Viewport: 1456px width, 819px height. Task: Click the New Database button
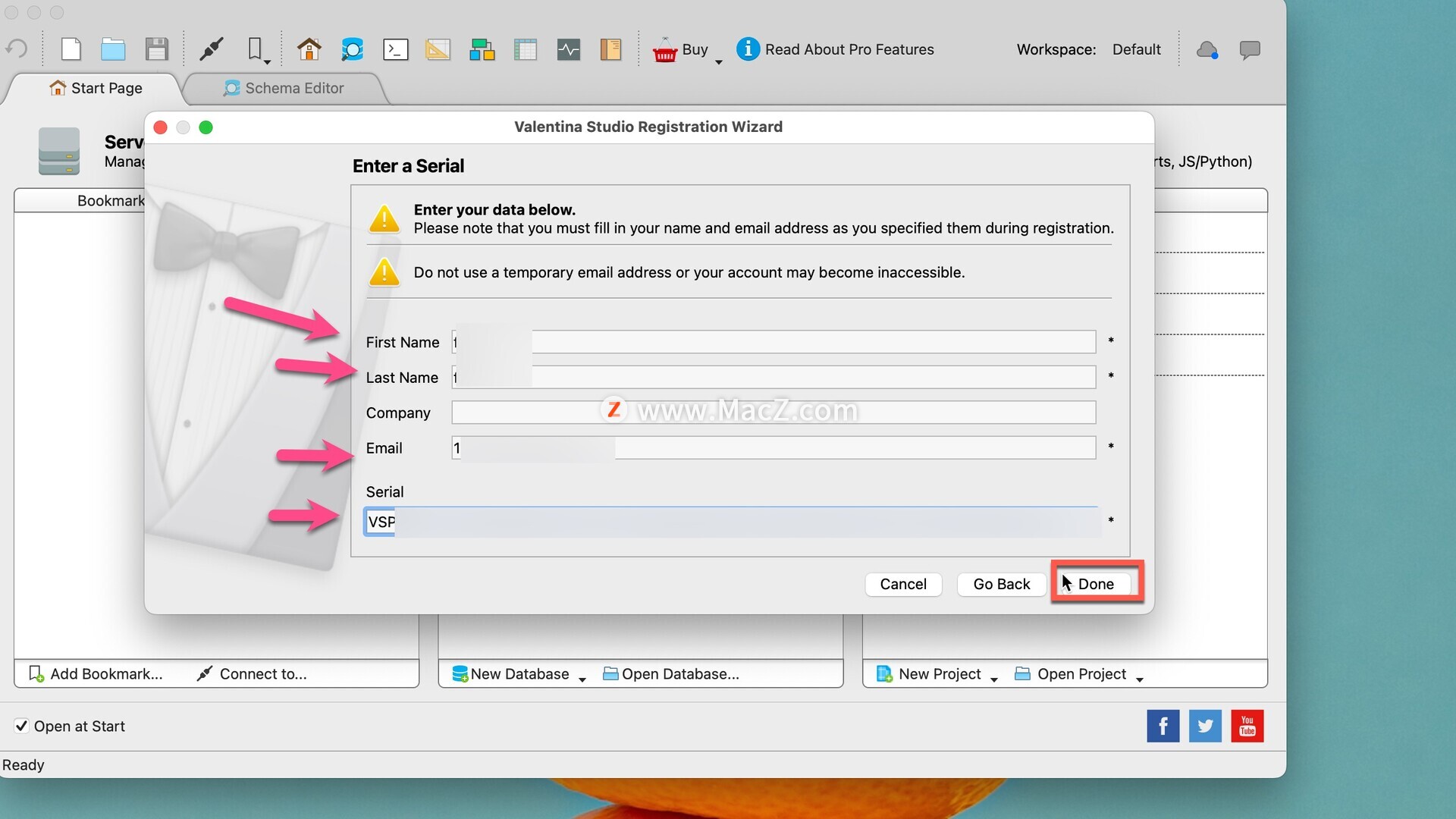tap(510, 673)
